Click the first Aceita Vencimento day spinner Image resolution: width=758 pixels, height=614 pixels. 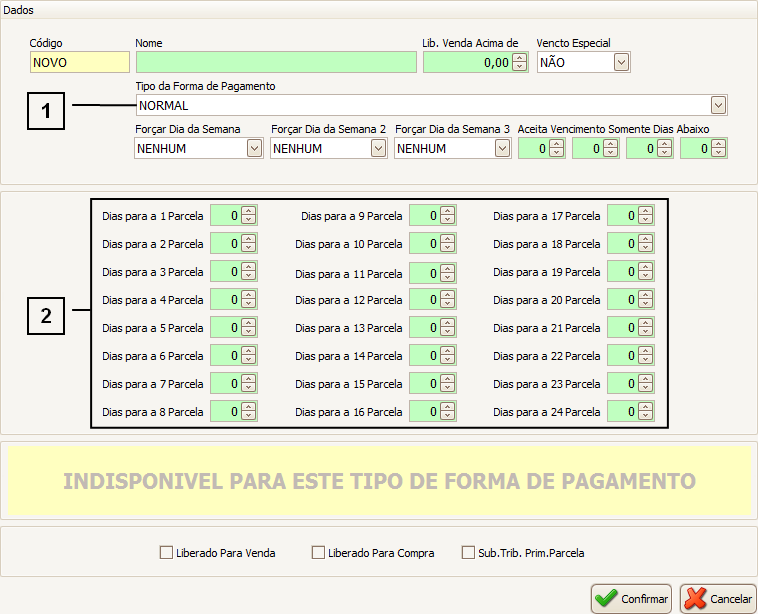pos(534,148)
